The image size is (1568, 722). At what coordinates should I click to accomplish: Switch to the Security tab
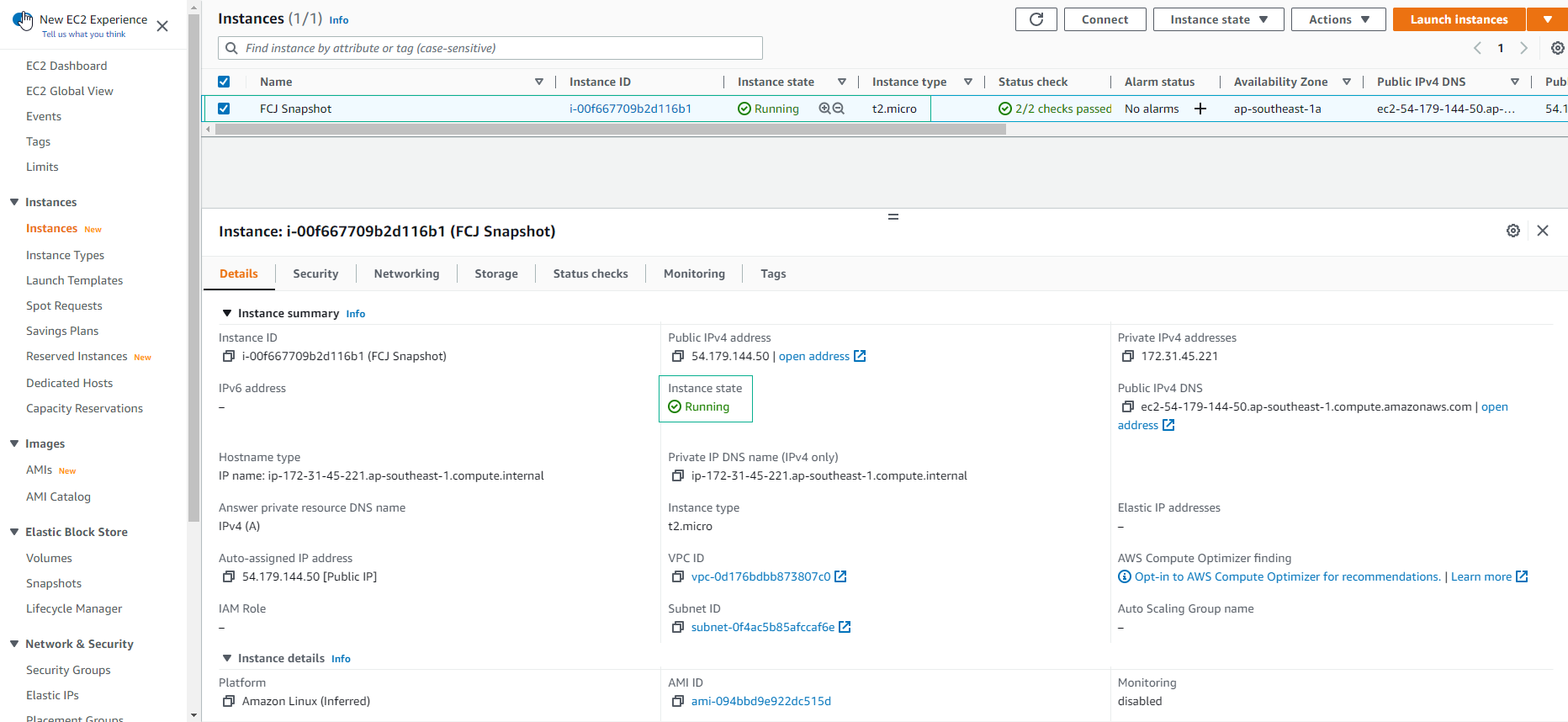click(x=315, y=273)
